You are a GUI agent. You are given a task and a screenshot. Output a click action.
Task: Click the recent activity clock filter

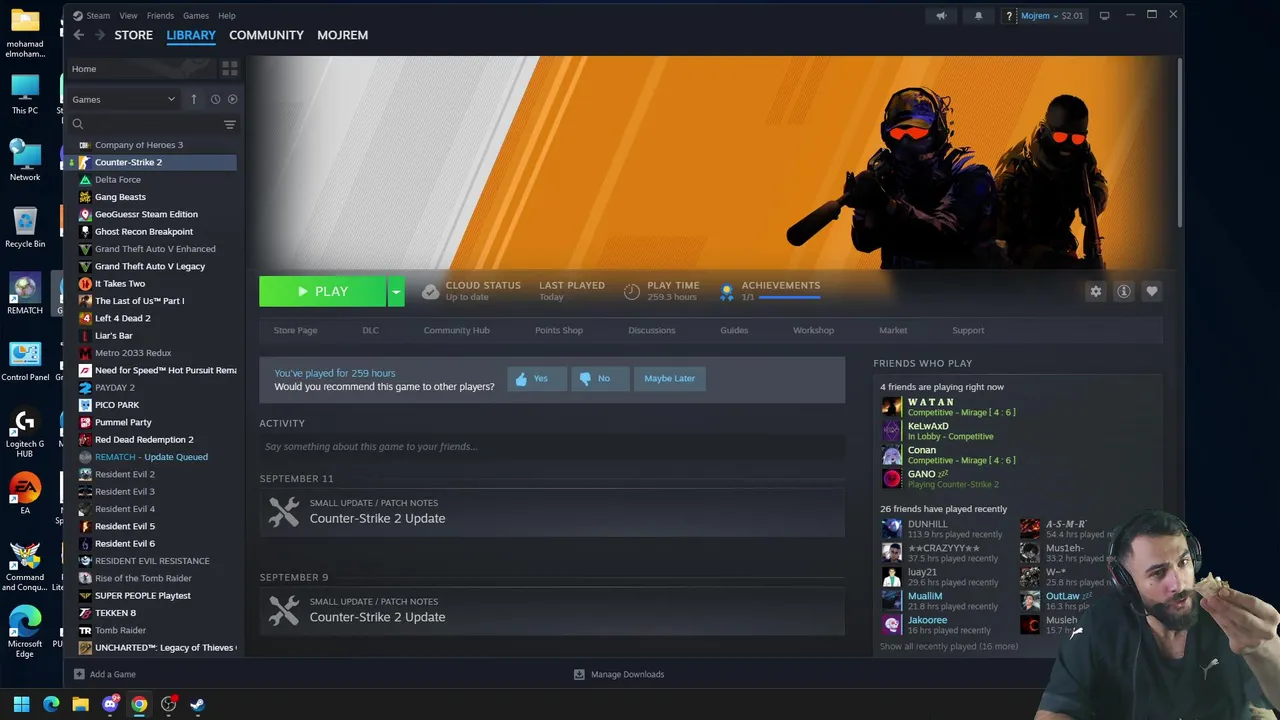(x=215, y=99)
